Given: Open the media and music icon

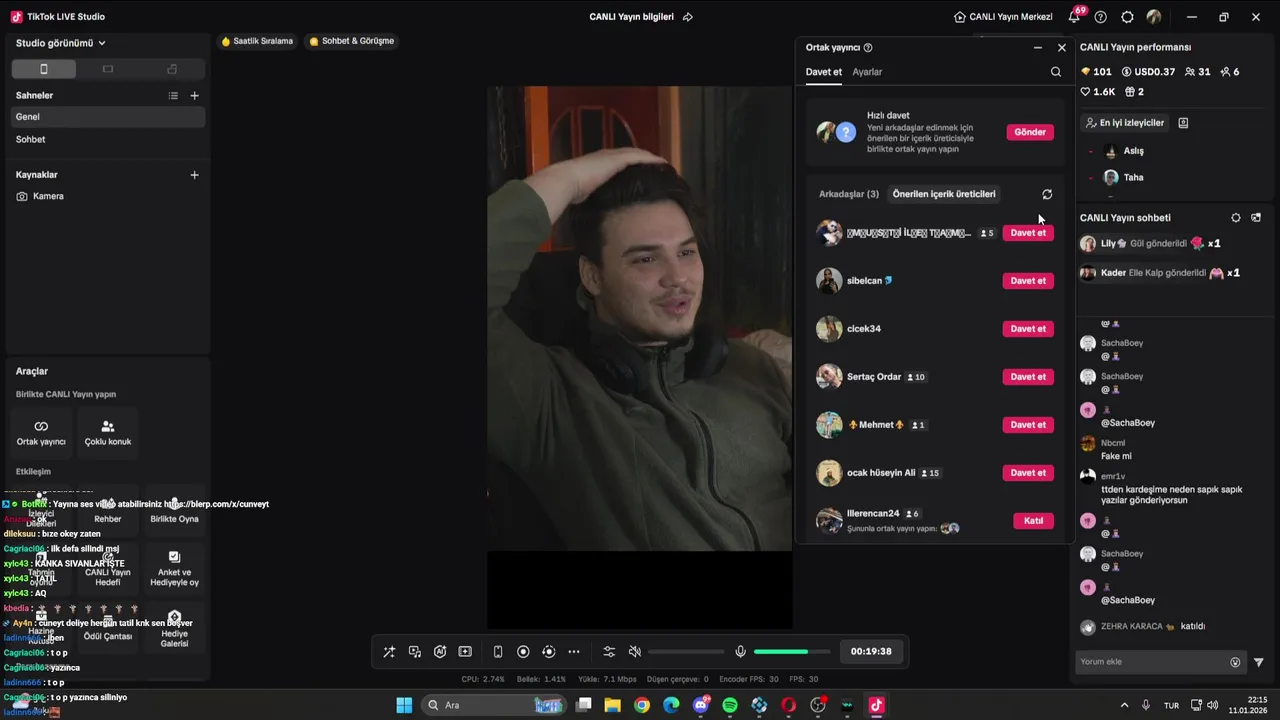Looking at the screenshot, I should point(415,652).
